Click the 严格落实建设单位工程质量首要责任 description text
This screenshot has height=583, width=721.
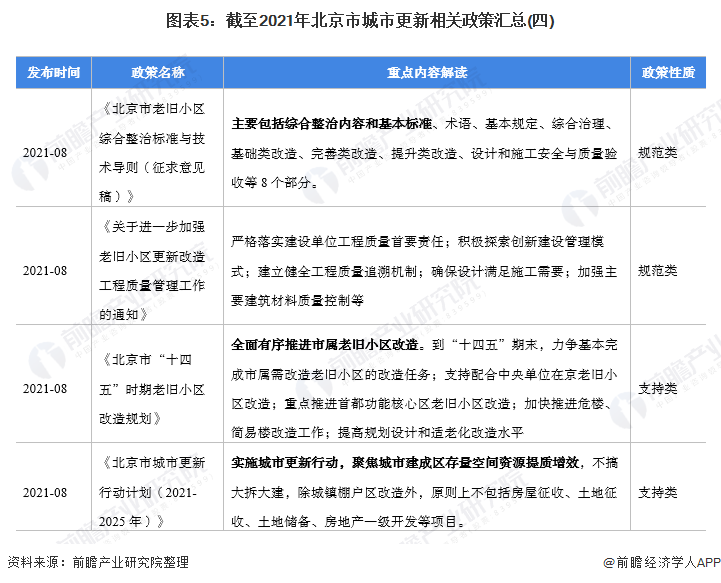click(337, 241)
